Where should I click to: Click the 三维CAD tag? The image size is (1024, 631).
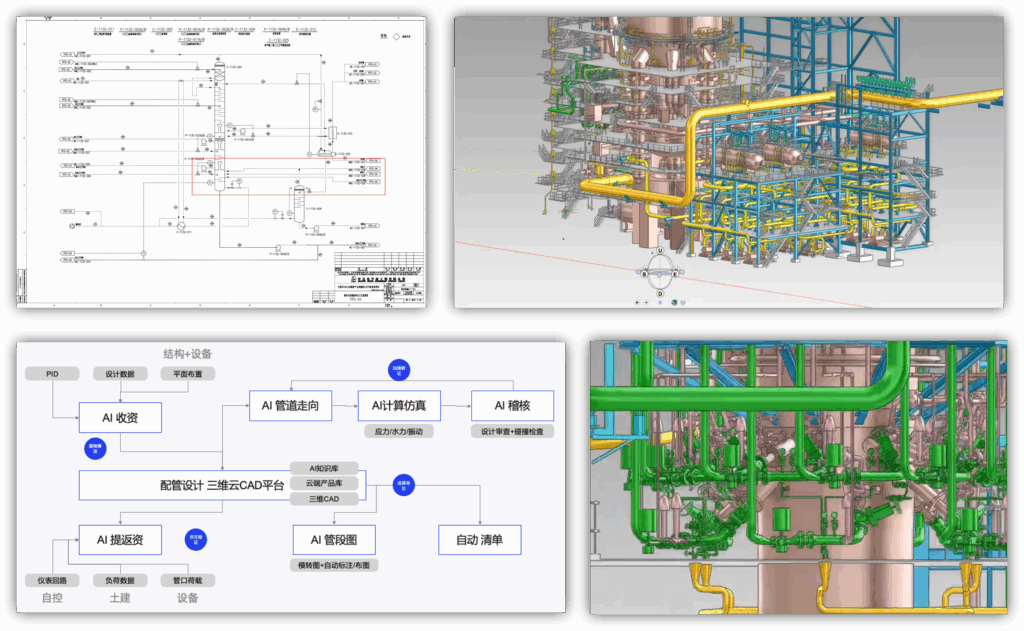pos(326,498)
